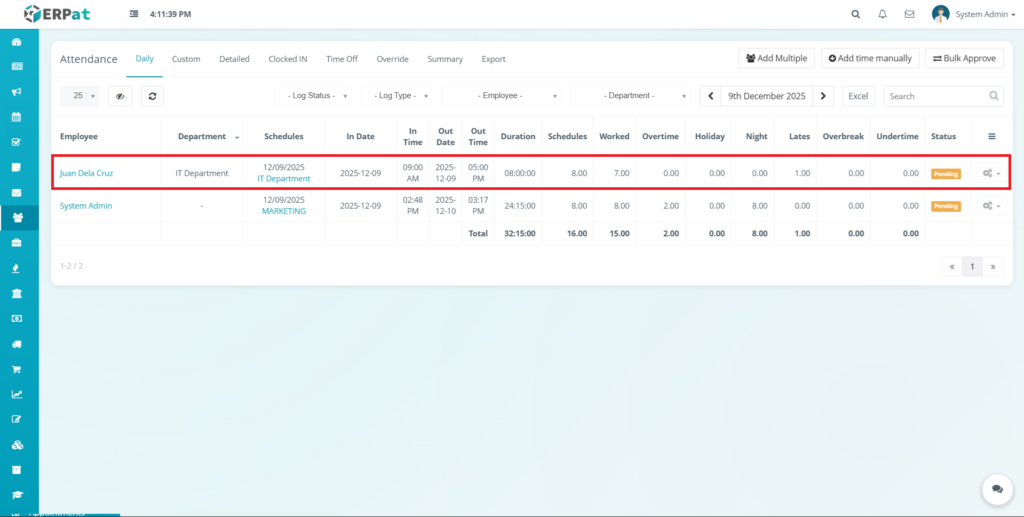Open the envelope messages icon in top bar
This screenshot has width=1024, height=517.
tap(909, 15)
